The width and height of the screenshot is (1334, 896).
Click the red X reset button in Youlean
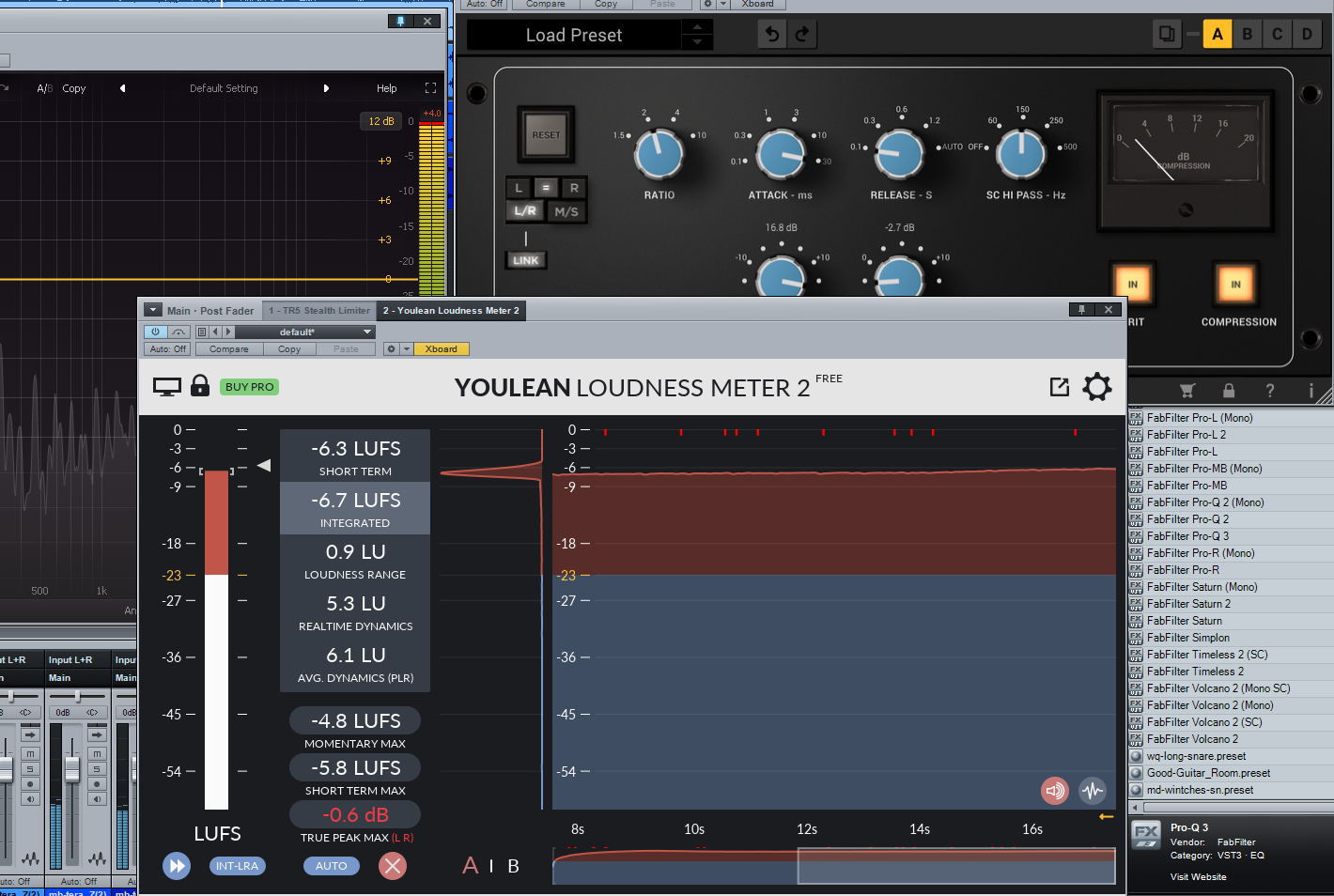(393, 866)
